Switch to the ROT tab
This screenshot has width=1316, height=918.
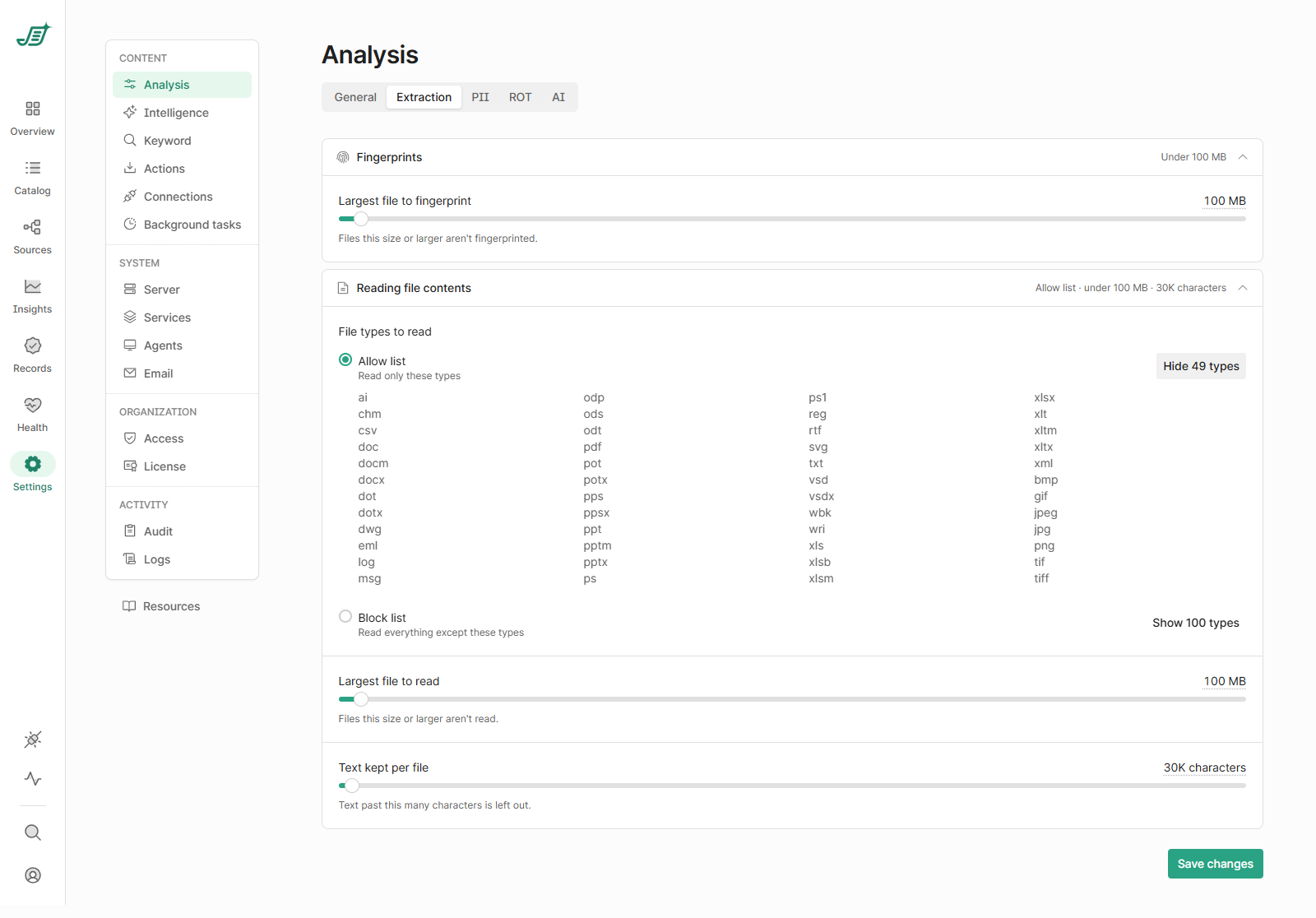520,97
